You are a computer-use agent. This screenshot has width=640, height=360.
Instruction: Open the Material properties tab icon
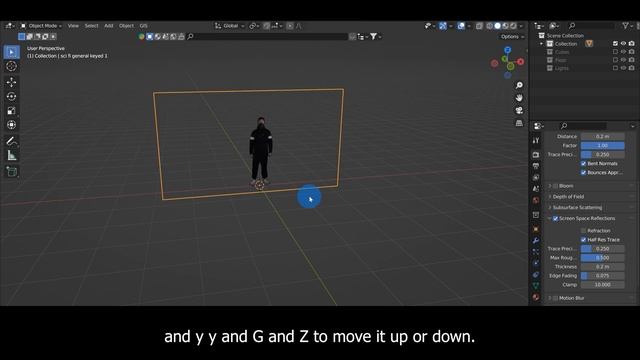[x=536, y=297]
